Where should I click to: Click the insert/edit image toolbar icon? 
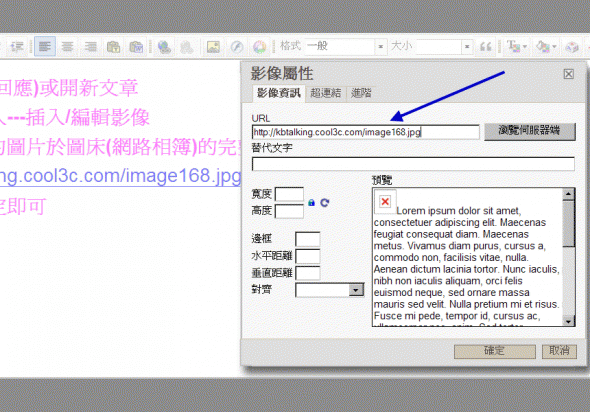pyautogui.click(x=213, y=47)
